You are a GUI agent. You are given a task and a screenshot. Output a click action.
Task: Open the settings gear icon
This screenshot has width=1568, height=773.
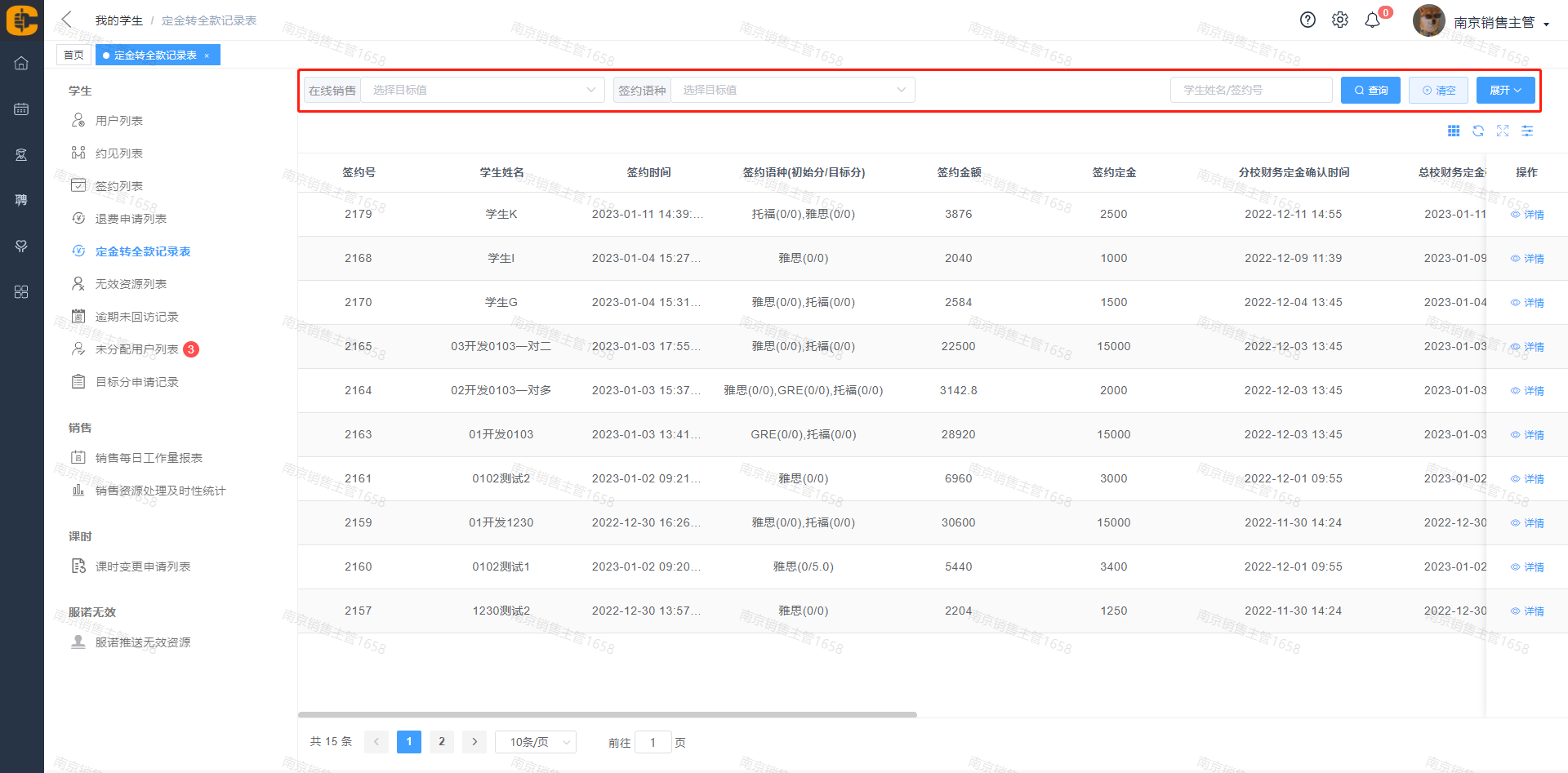[x=1340, y=20]
